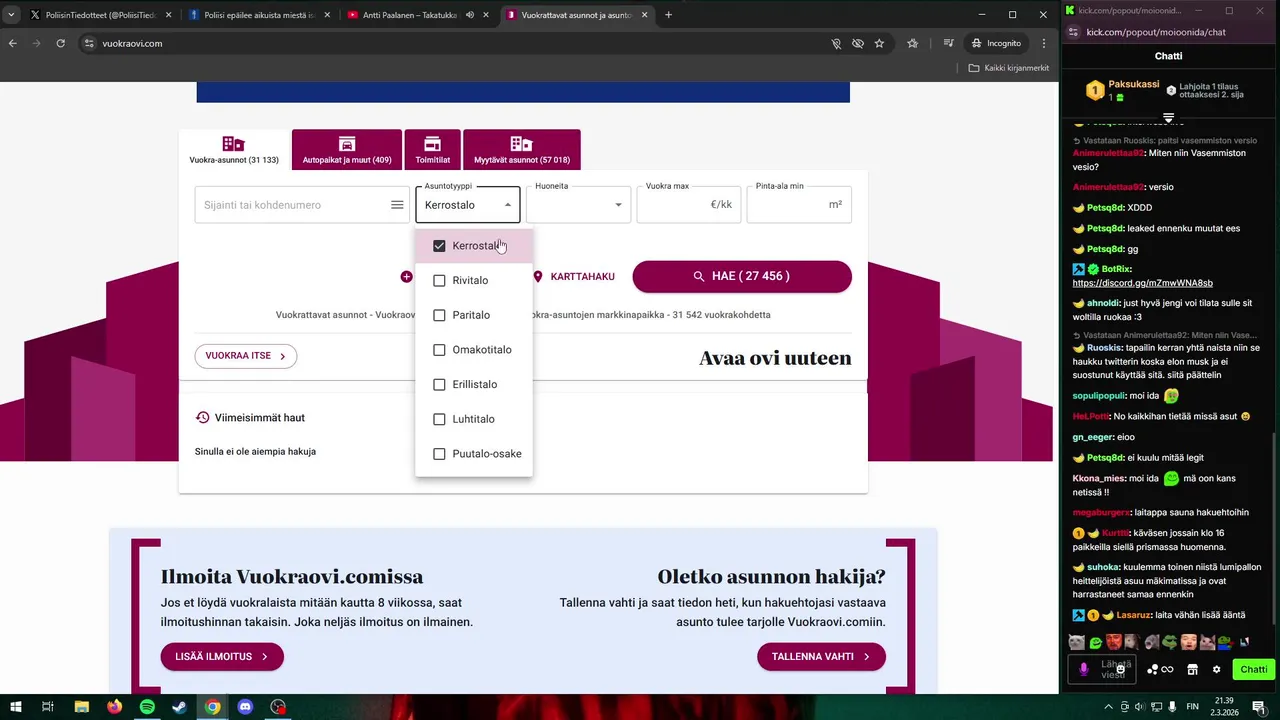Check the Puutalo-osake option

(439, 454)
